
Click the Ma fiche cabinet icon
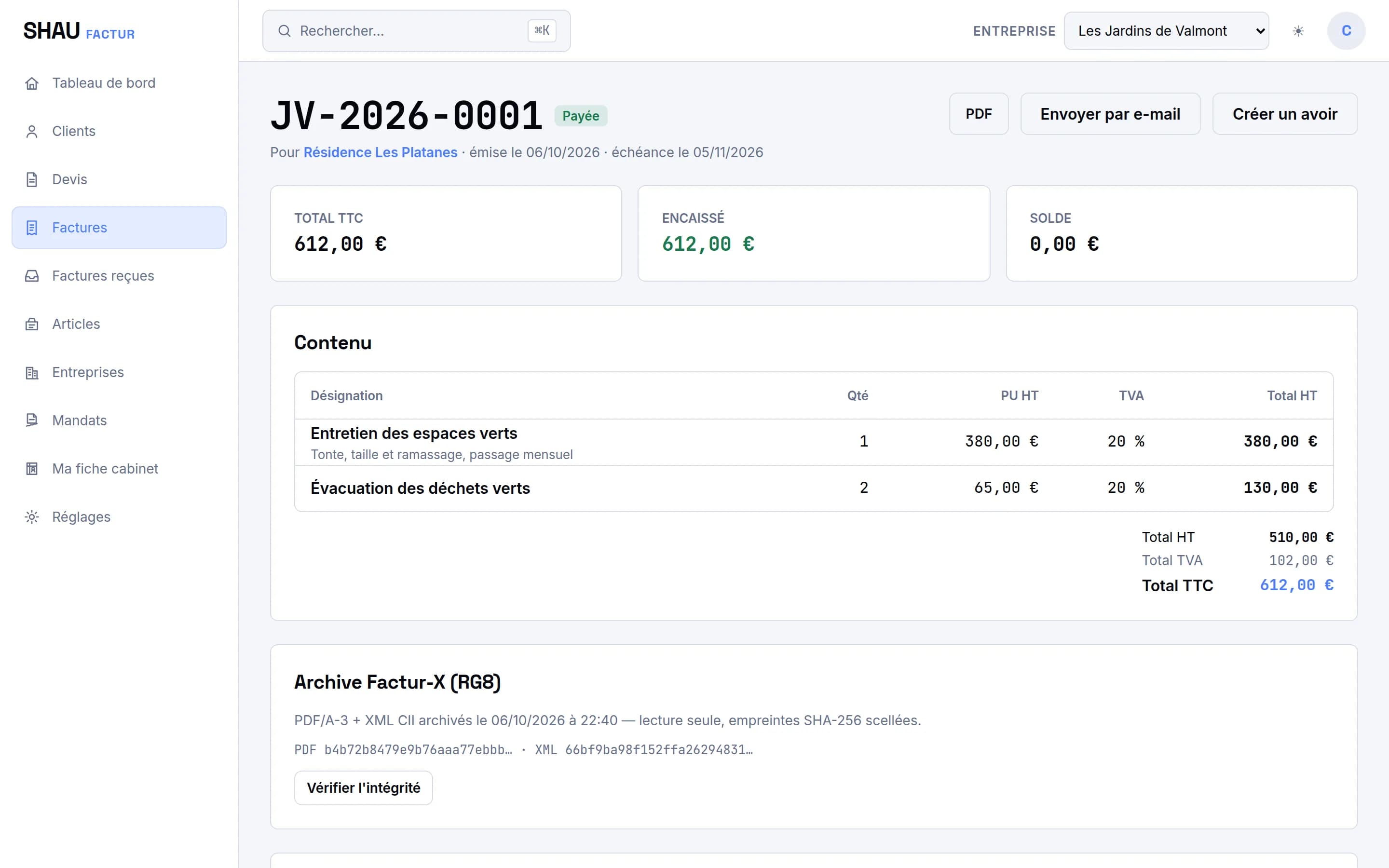pos(31,469)
